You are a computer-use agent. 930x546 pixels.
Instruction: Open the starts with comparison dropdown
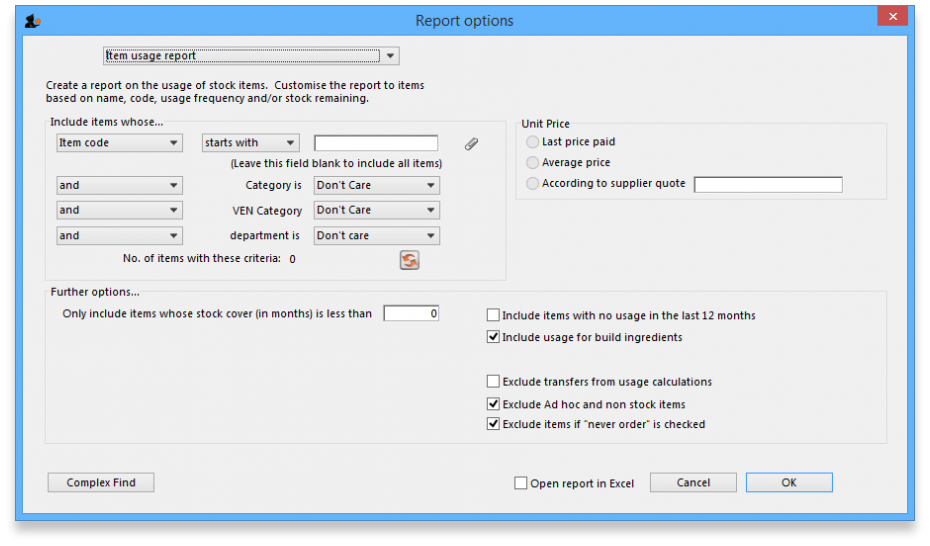[250, 143]
